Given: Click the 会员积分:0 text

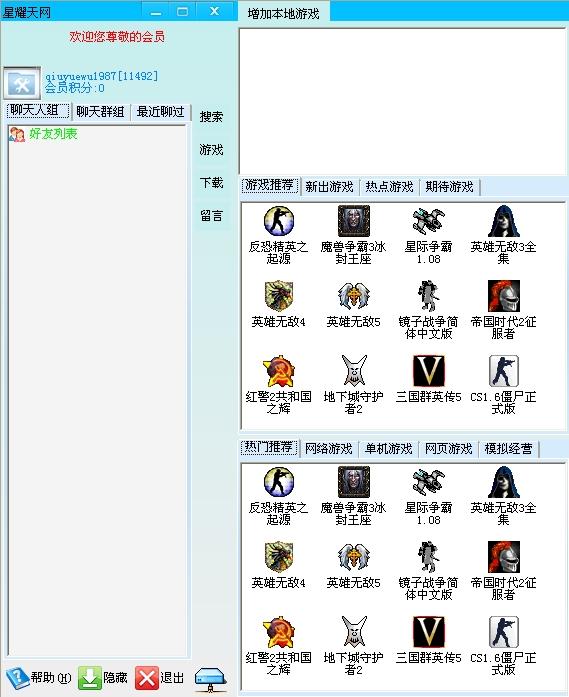Looking at the screenshot, I should click(74, 88).
